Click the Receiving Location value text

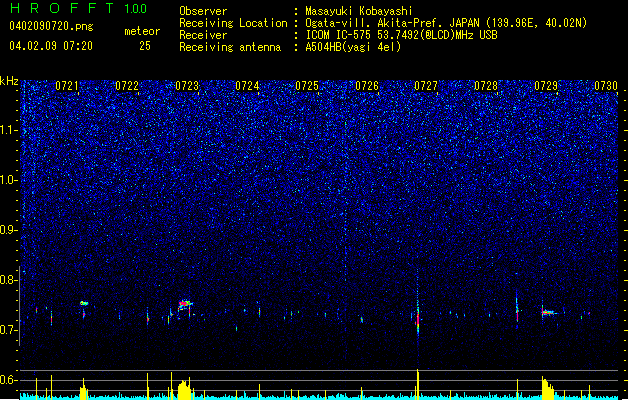(x=446, y=23)
